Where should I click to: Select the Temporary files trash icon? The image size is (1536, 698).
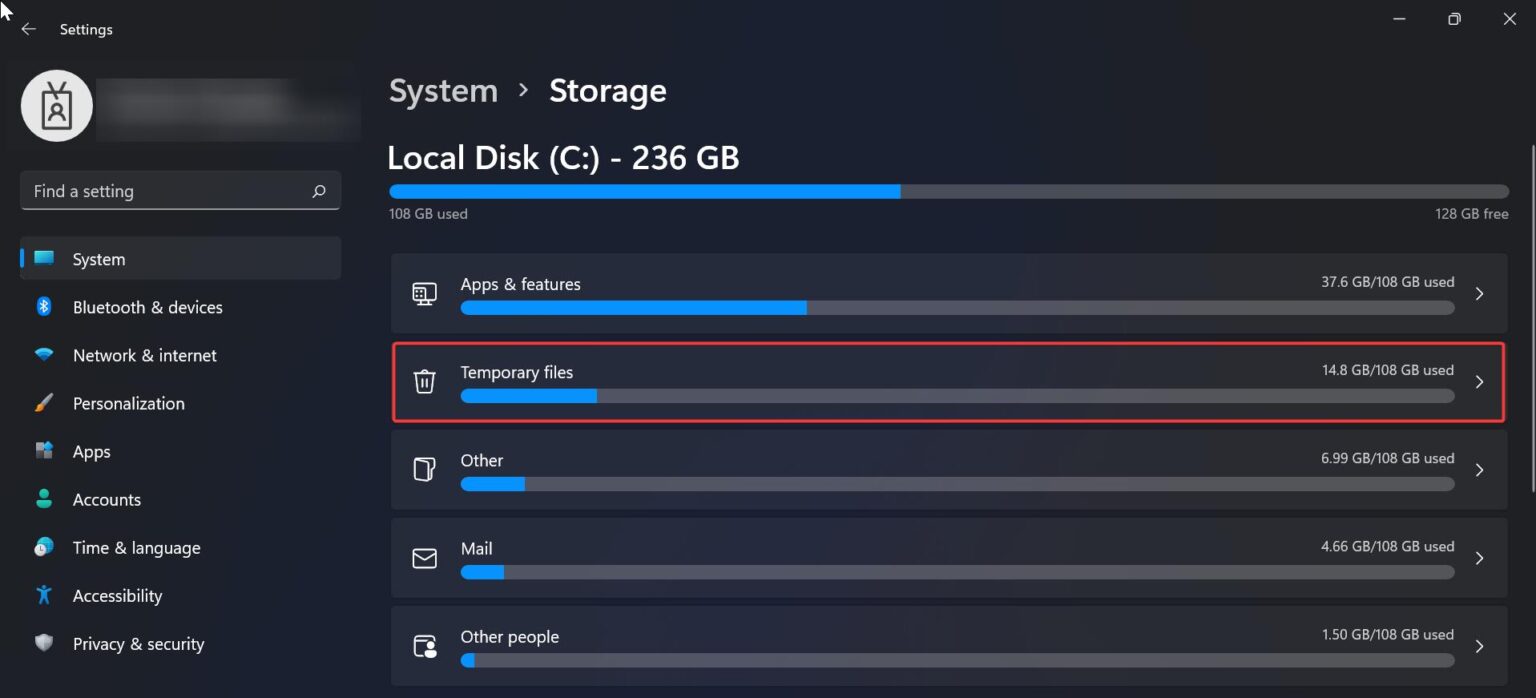click(x=424, y=381)
